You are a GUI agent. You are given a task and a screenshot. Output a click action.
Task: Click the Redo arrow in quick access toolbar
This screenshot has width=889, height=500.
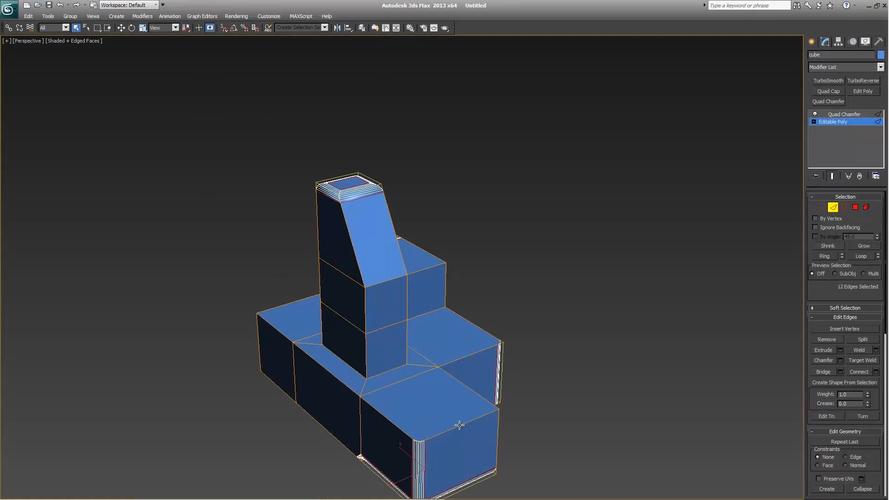tap(77, 5)
